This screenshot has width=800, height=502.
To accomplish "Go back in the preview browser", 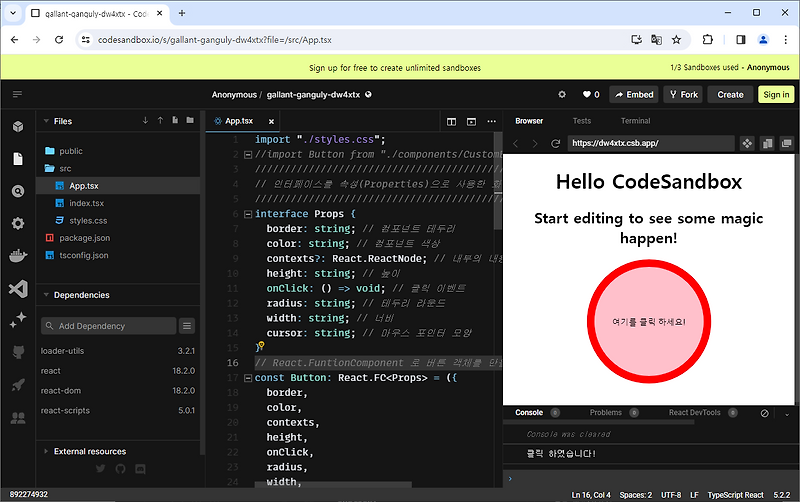I will coord(516,143).
